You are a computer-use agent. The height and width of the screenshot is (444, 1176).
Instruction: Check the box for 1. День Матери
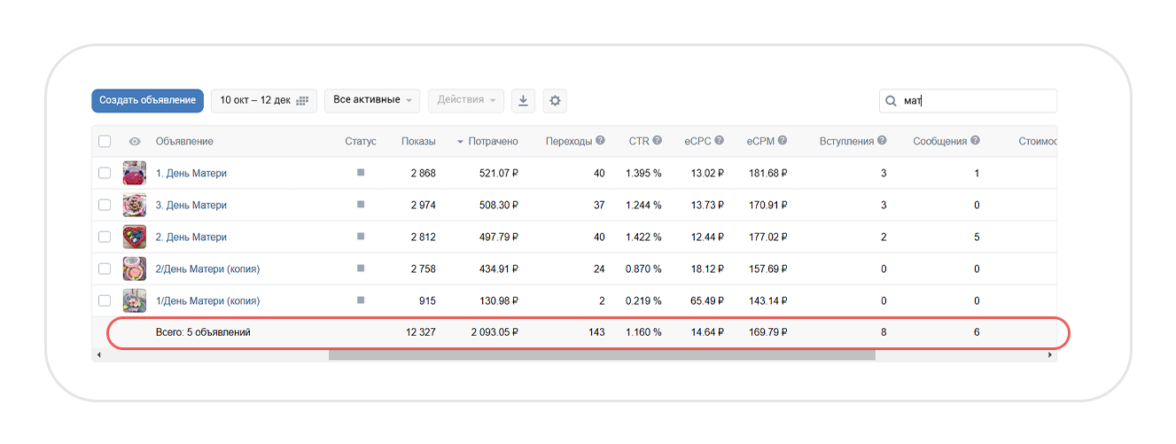coord(105,173)
